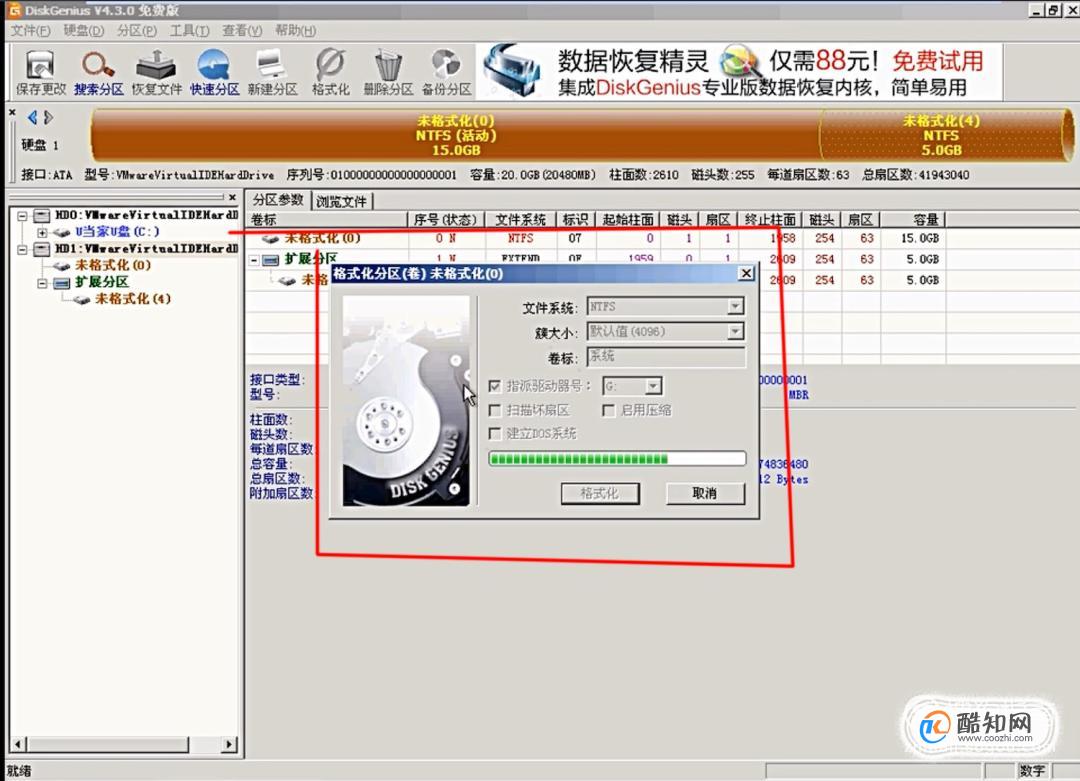Screen dimensions: 1080x781
Task: Click the 卷标 volume label field
Action: coord(666,357)
